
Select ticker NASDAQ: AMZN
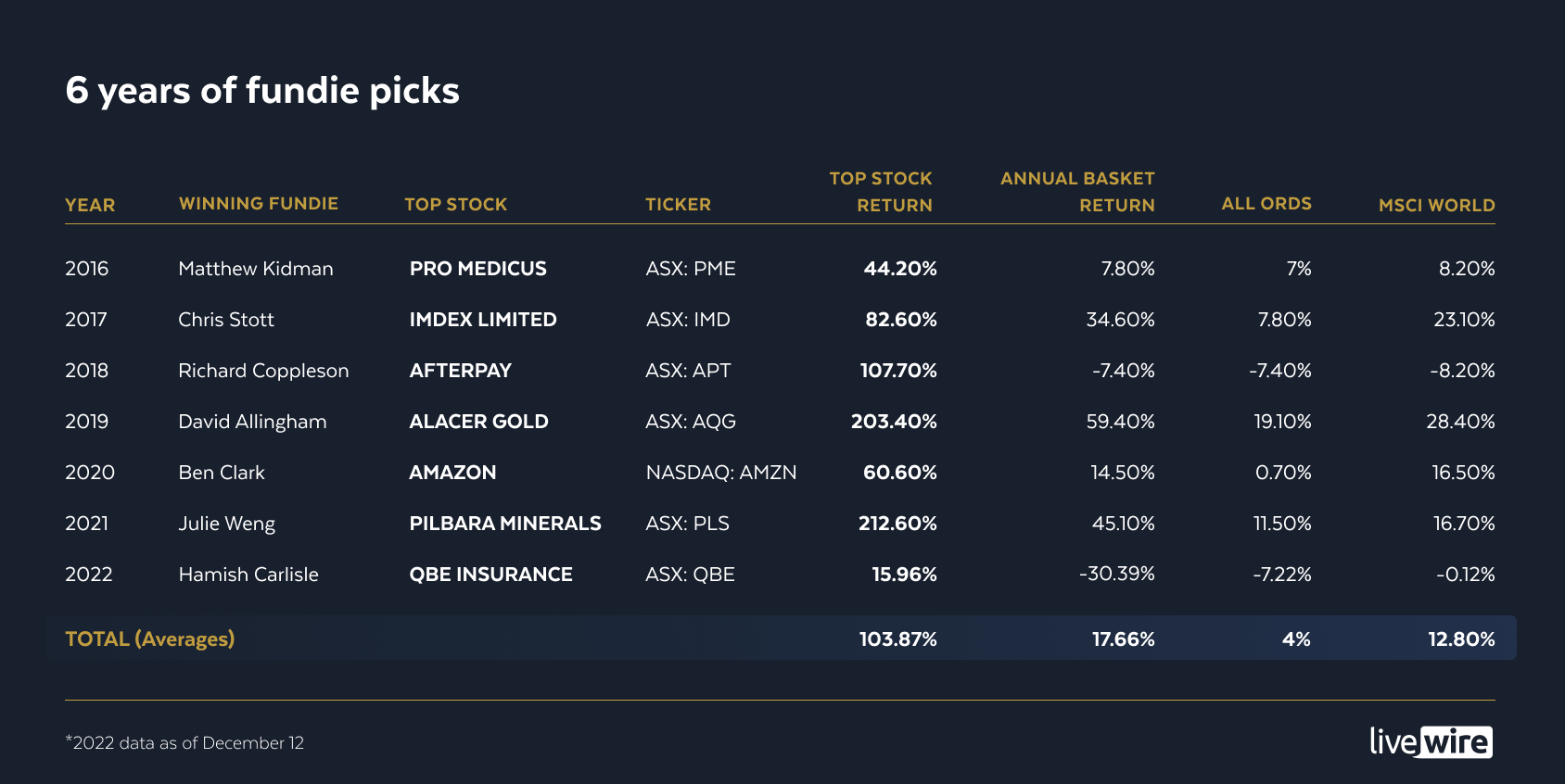[720, 473]
